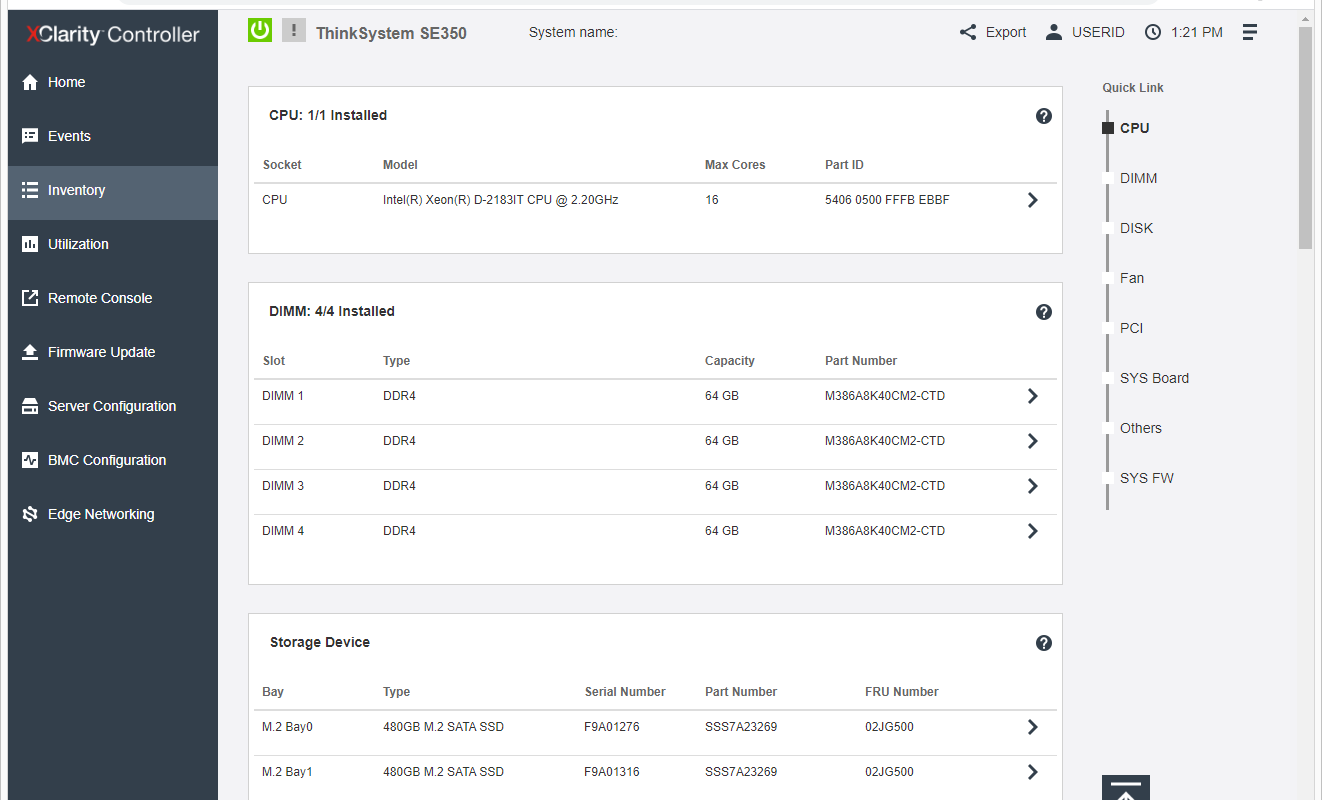1322x800 pixels.
Task: Click the Server Configuration icon in sidebar
Action: (30, 406)
